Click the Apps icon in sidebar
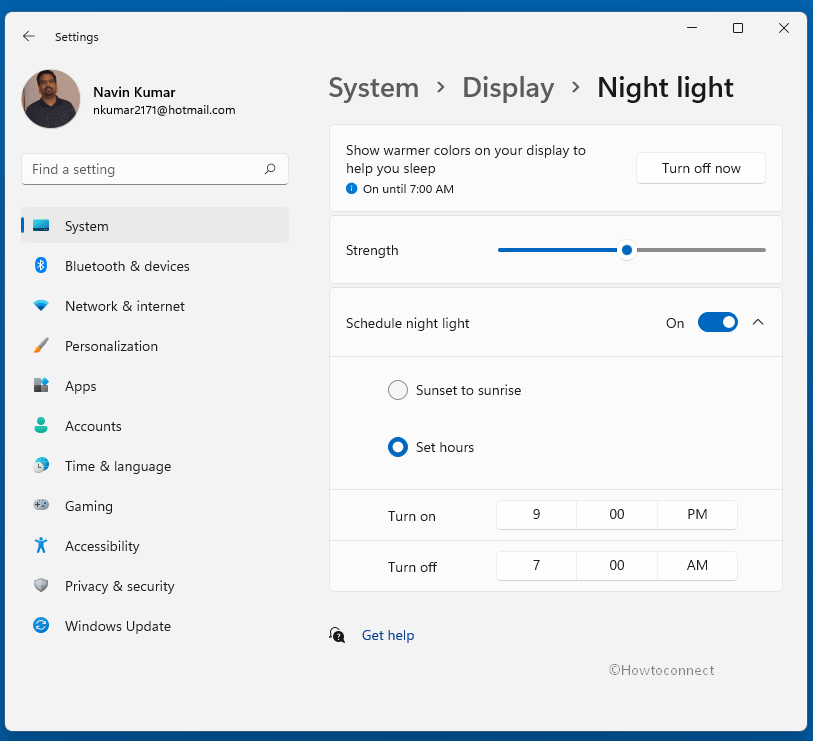The width and height of the screenshot is (813, 741). pos(41,385)
